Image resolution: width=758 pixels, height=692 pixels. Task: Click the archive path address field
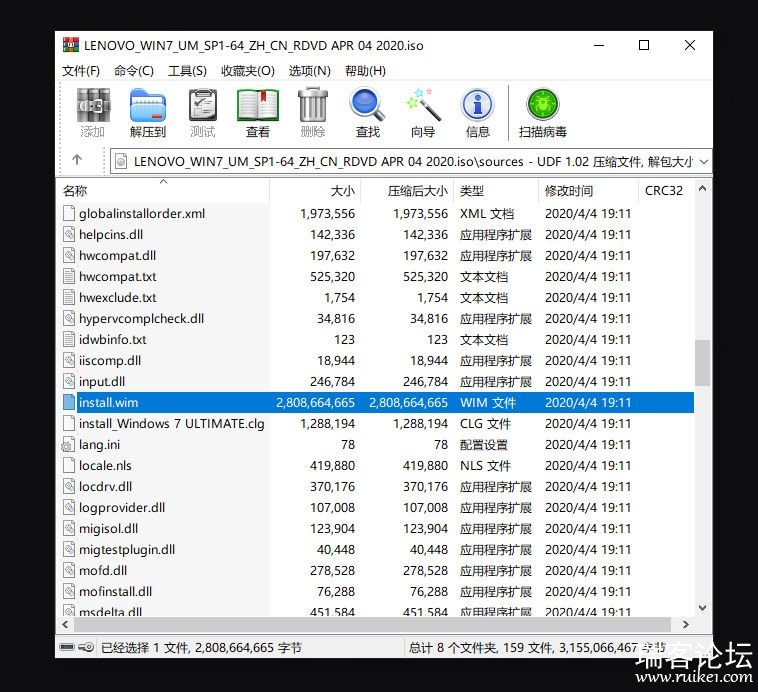[x=411, y=161]
